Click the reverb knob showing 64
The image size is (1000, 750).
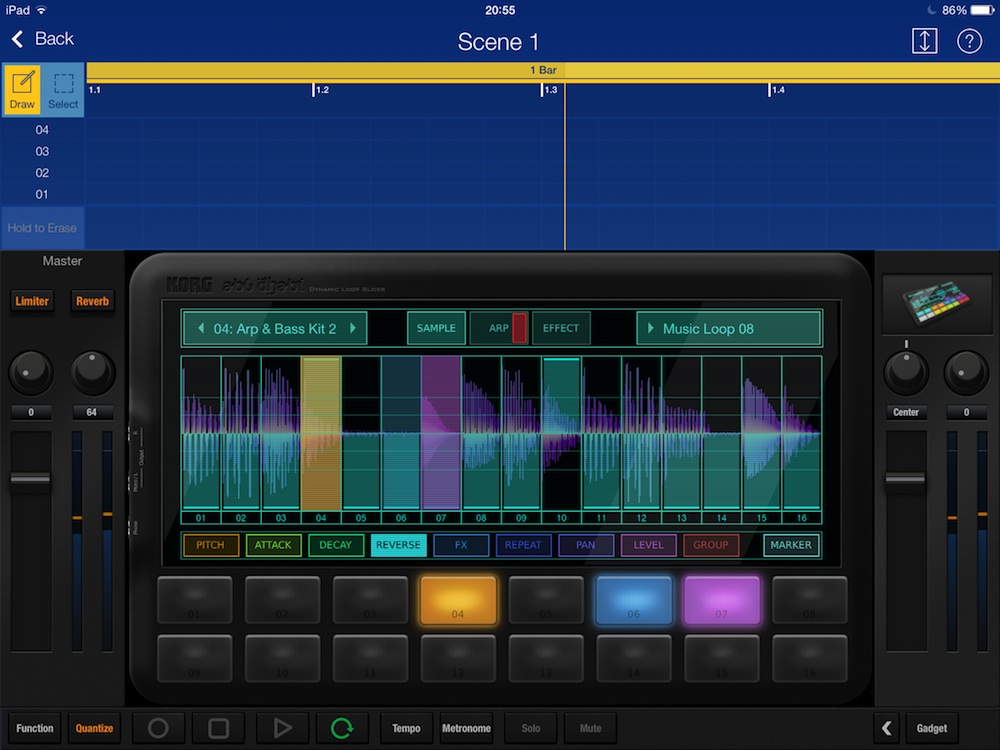(x=92, y=373)
